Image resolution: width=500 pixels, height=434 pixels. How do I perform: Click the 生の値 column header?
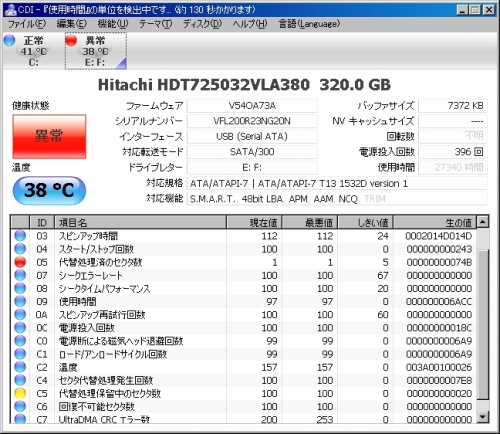(435, 222)
